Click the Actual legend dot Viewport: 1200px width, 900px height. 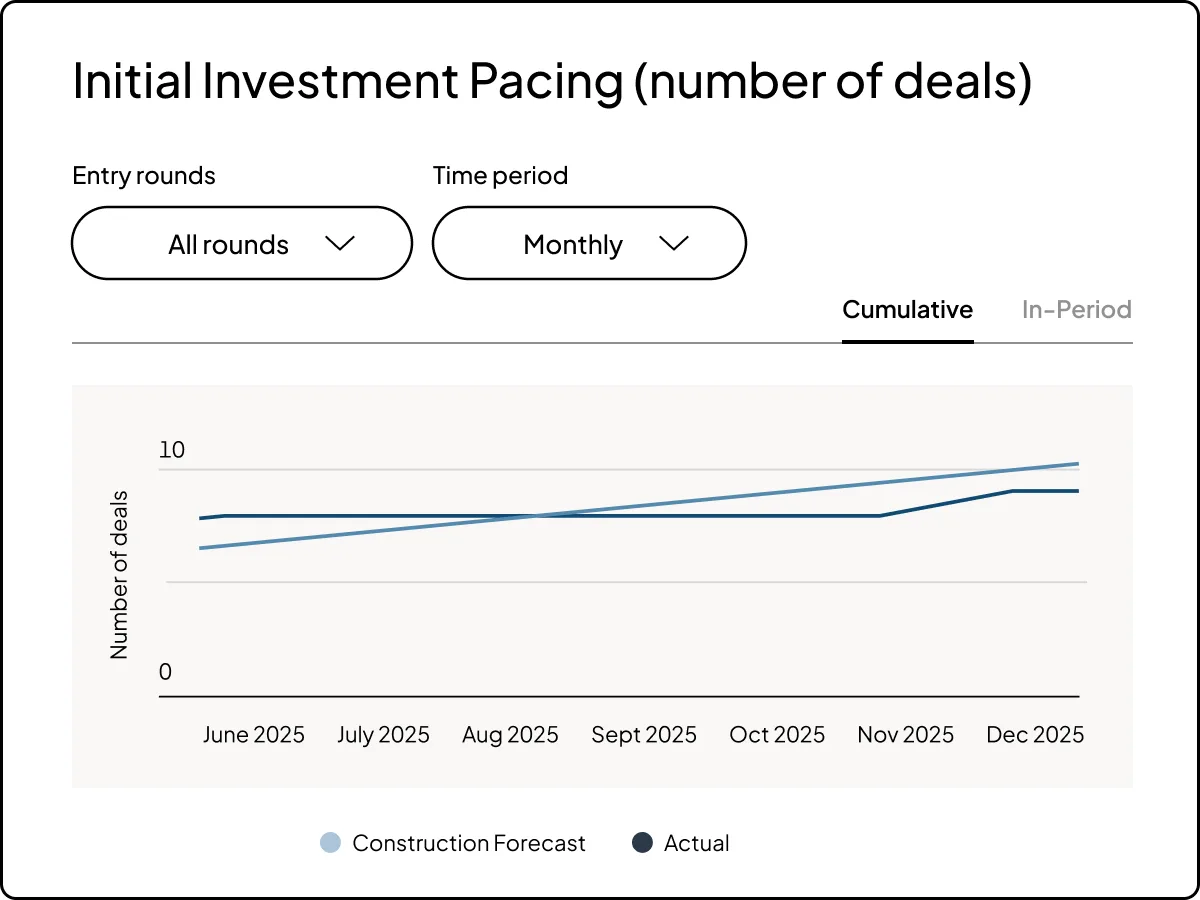(x=642, y=843)
